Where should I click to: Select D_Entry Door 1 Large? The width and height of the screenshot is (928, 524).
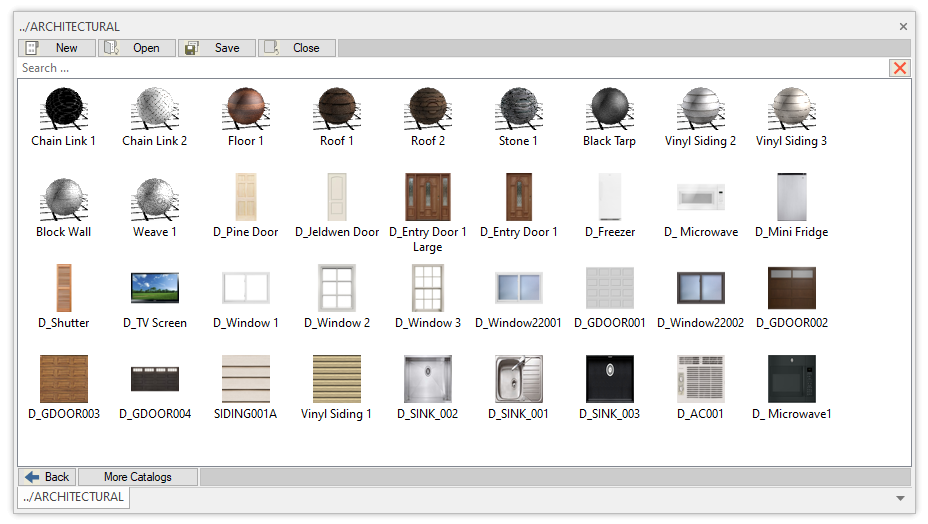(428, 198)
